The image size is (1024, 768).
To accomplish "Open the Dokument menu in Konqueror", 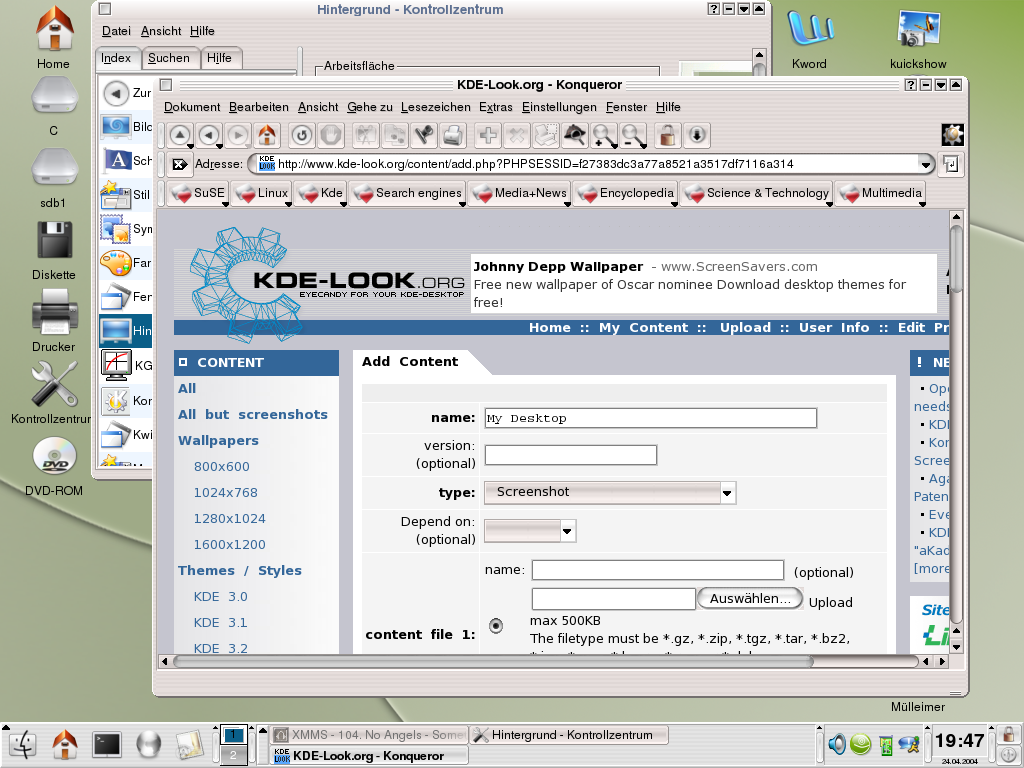I will (192, 107).
